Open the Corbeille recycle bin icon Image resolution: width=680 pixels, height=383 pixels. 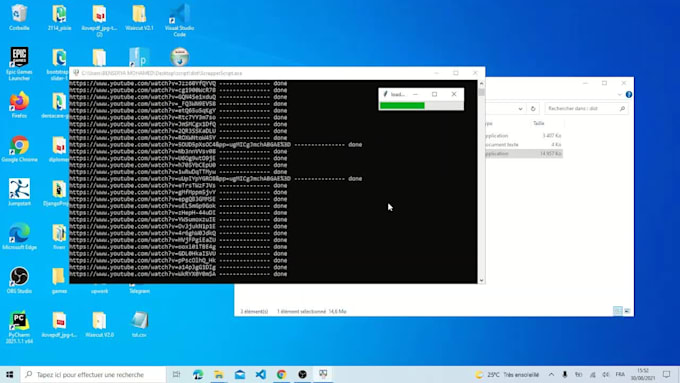tap(19, 17)
